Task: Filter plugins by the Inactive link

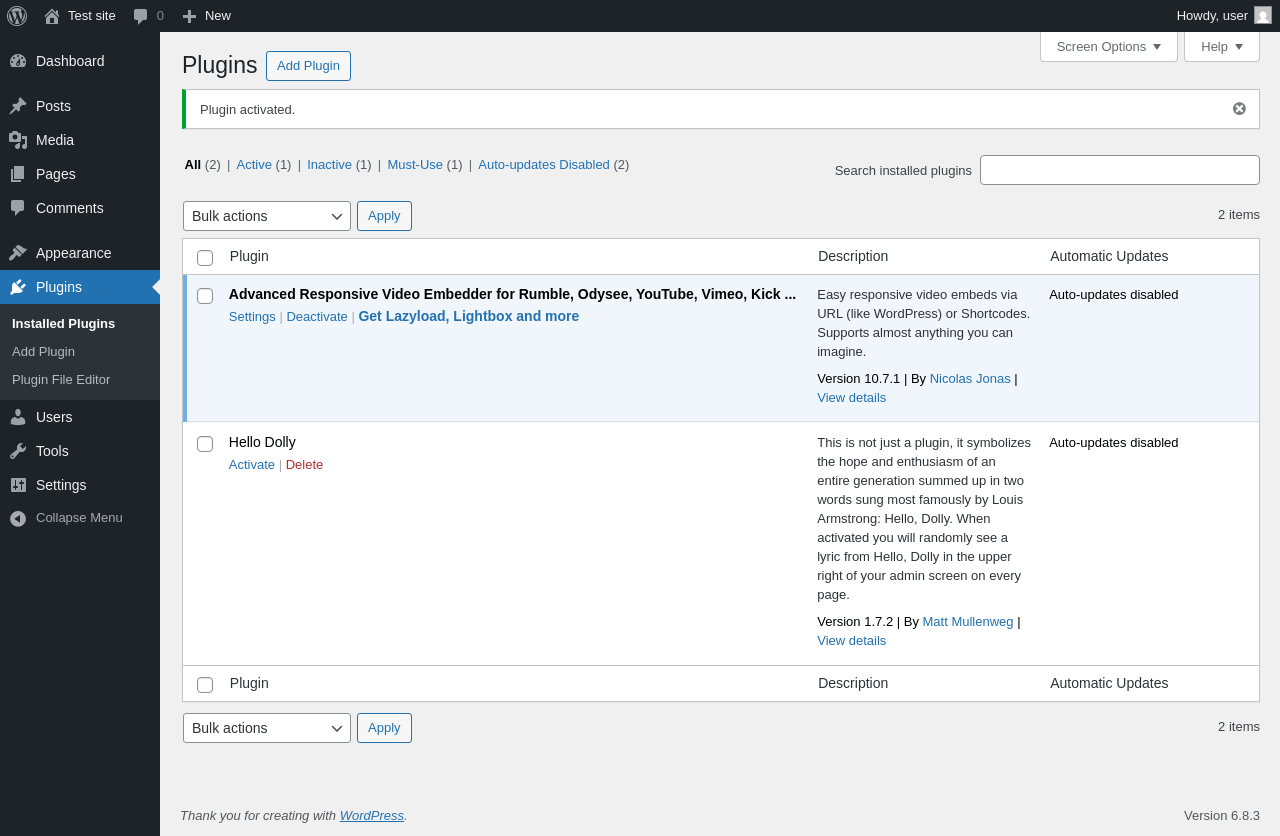Action: pos(329,165)
